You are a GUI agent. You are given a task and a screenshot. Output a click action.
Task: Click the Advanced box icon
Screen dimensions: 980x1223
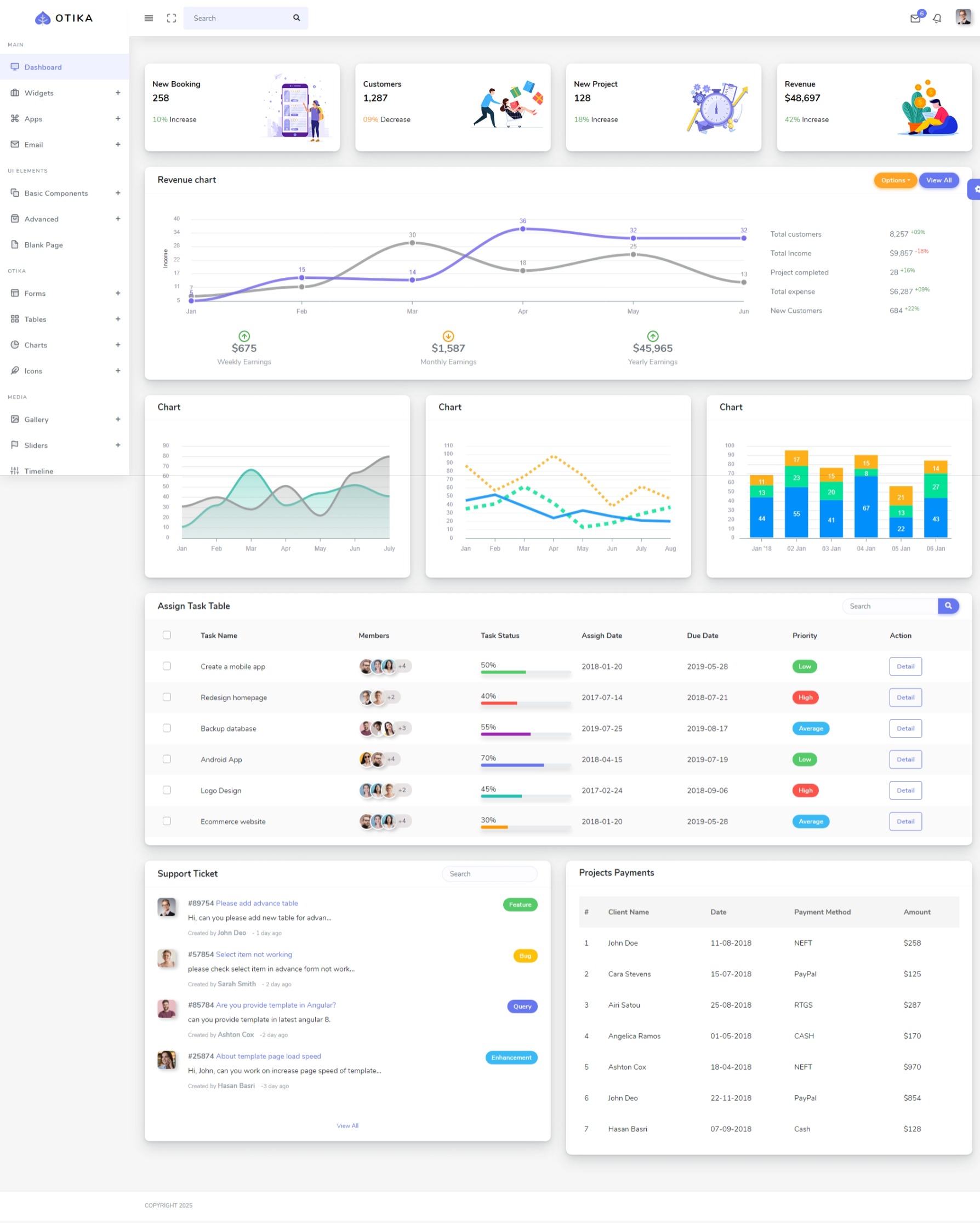pos(15,219)
